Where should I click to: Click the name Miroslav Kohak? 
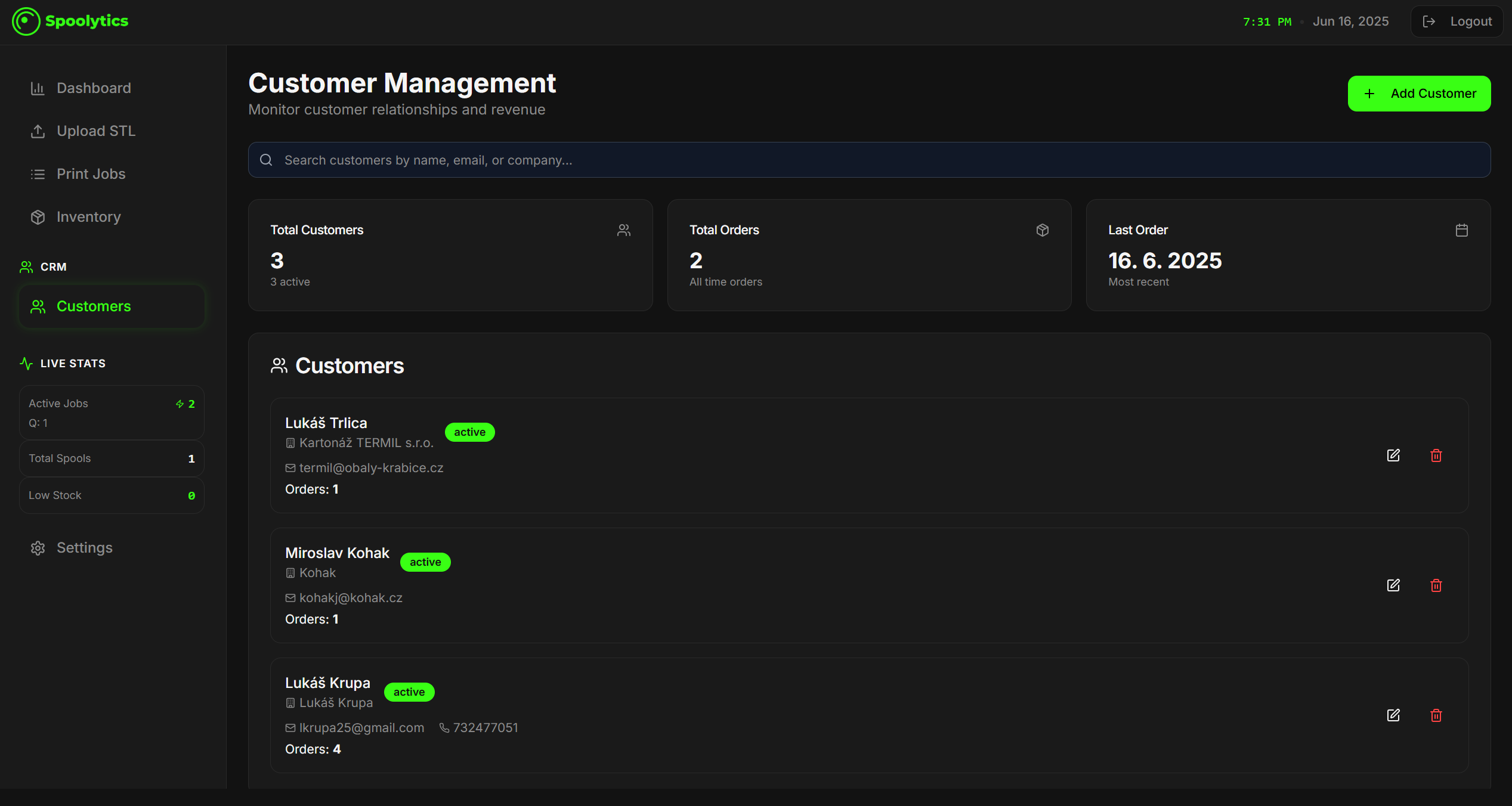(337, 553)
